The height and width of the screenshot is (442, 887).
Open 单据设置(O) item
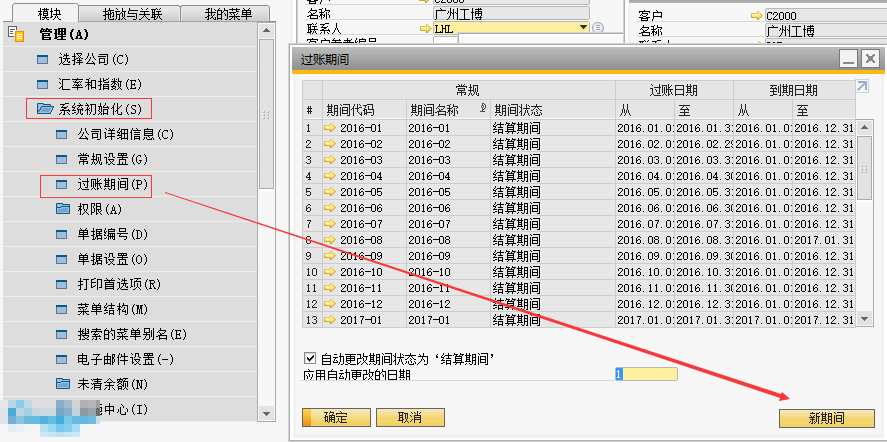[113, 260]
